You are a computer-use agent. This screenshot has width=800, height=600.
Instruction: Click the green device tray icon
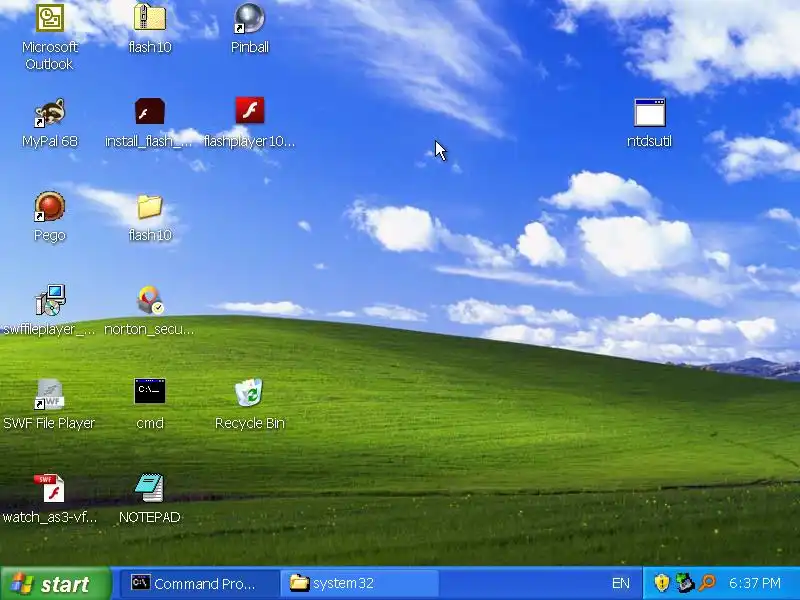point(685,583)
